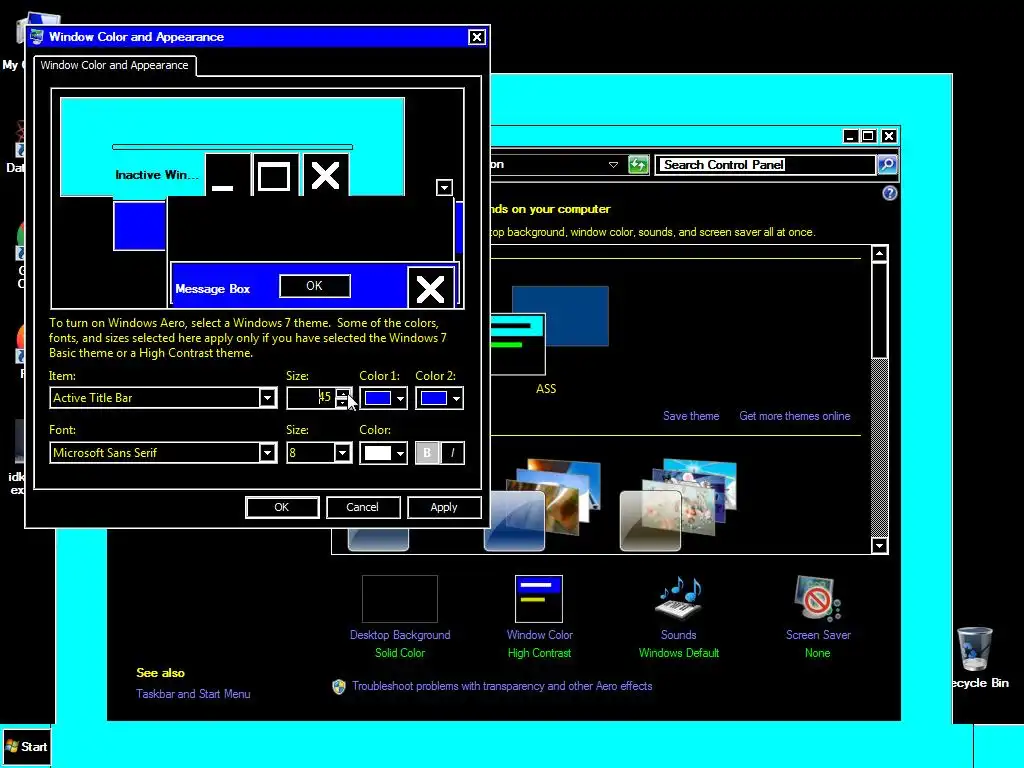The width and height of the screenshot is (1024, 768).
Task: Click themes list scrollbar up arrow
Action: [x=879, y=253]
